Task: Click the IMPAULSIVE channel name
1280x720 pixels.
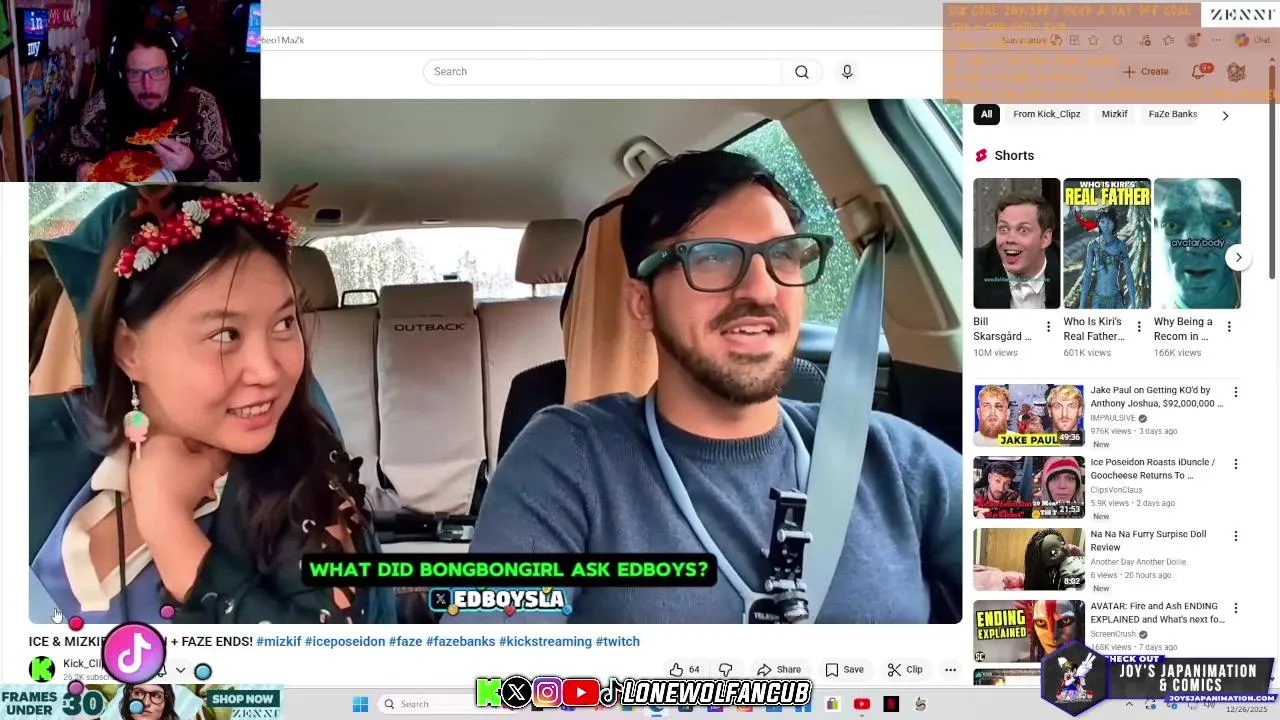Action: 1112,419
